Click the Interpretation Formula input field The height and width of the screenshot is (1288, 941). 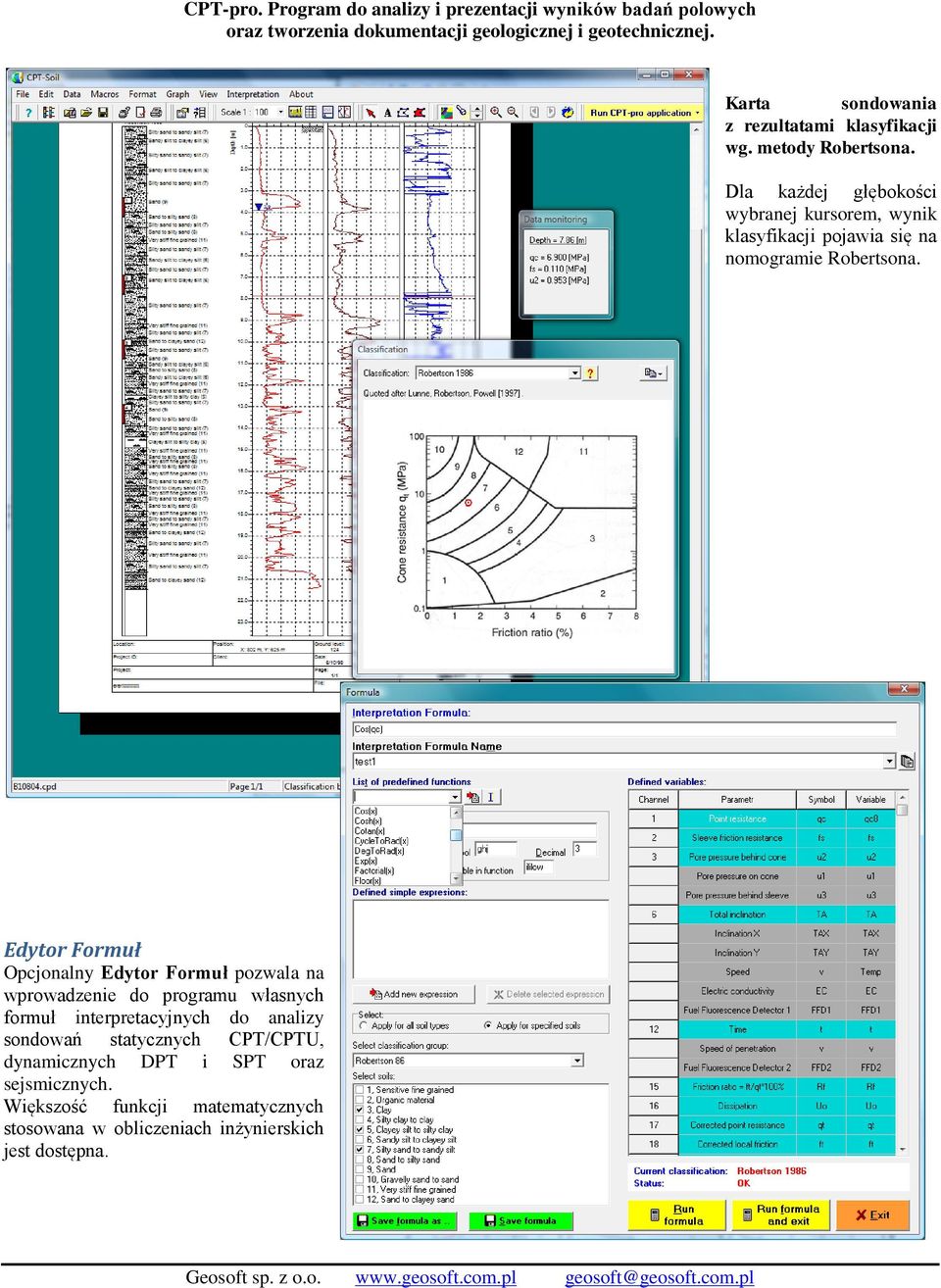[624, 729]
